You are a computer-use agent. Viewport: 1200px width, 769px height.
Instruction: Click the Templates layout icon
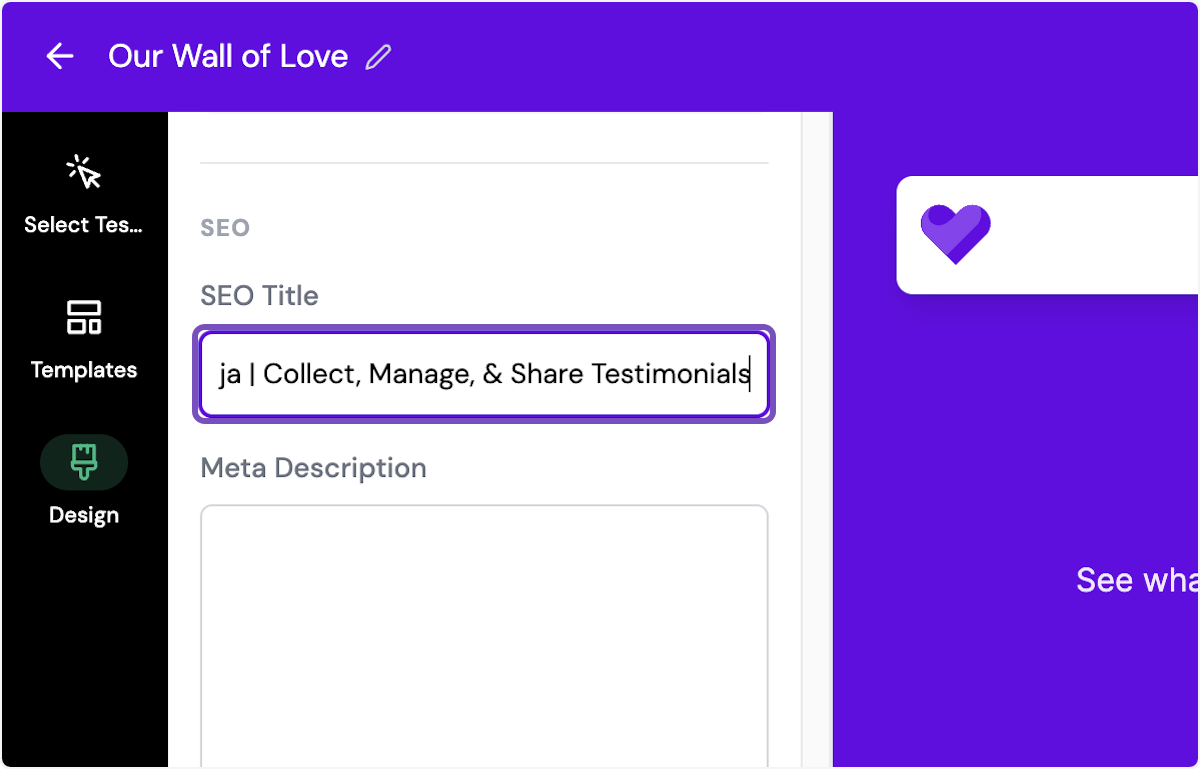84,318
